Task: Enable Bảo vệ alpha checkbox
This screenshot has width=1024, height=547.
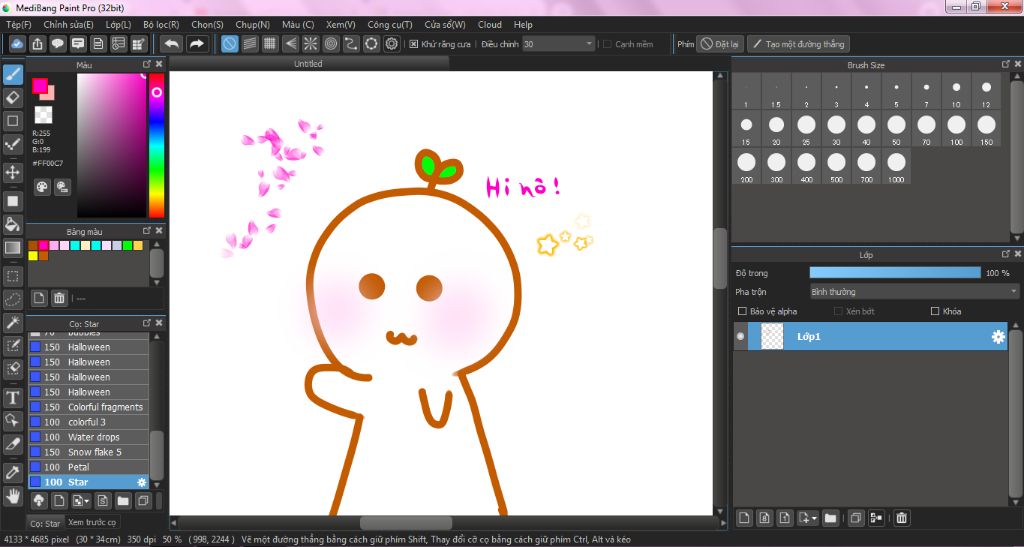Action: [x=742, y=311]
